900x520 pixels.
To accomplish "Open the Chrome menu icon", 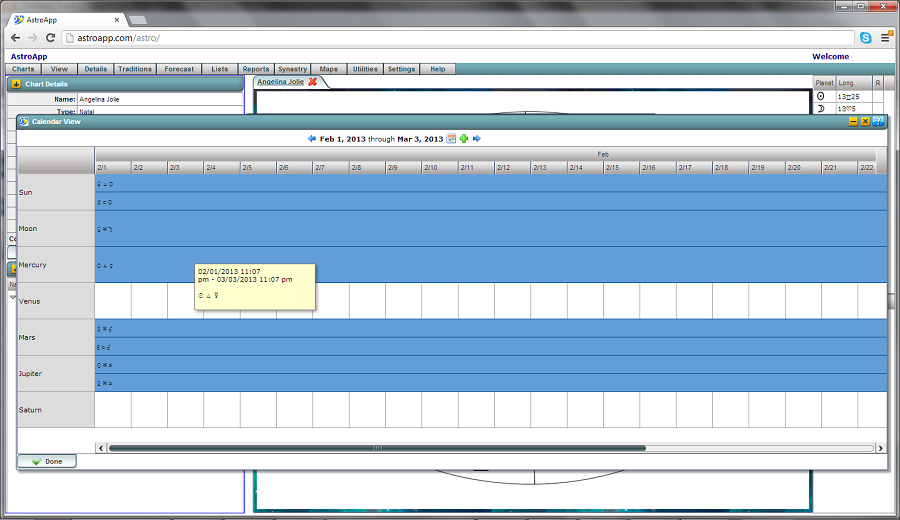I will pyautogui.click(x=885, y=38).
